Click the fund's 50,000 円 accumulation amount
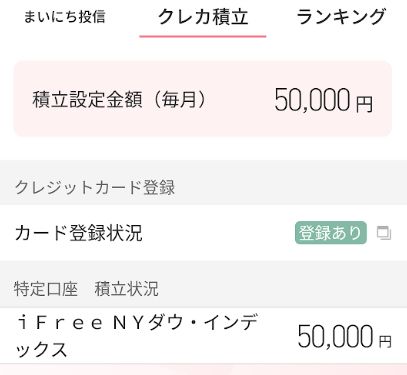This screenshot has height=375, width=407. 344,337
